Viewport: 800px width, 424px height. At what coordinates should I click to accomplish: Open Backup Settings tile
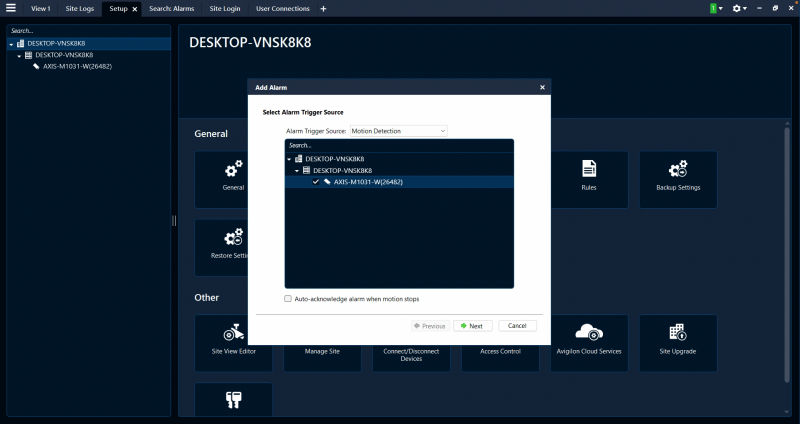(678, 179)
